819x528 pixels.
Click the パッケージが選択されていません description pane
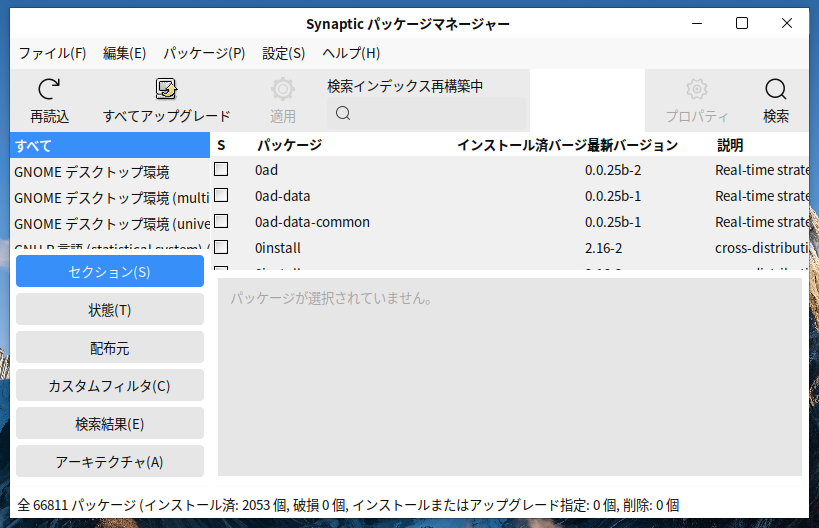[x=510, y=377]
